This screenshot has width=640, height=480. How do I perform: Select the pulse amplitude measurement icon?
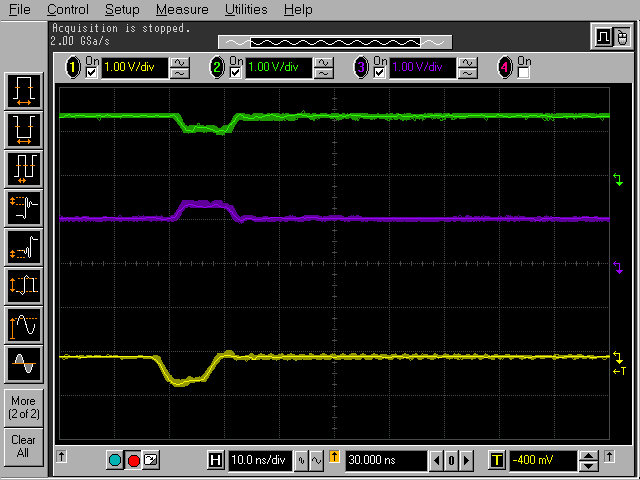[x=23, y=287]
